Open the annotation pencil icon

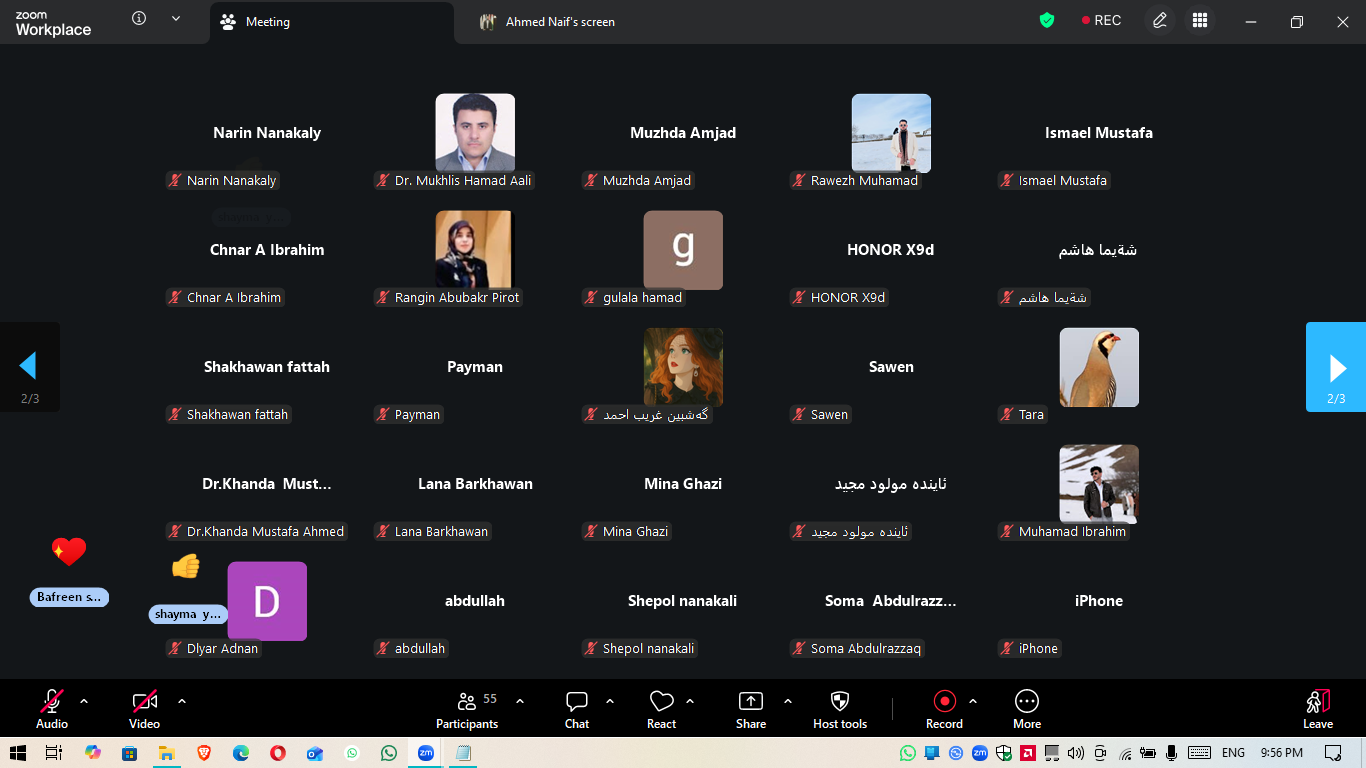(1159, 21)
